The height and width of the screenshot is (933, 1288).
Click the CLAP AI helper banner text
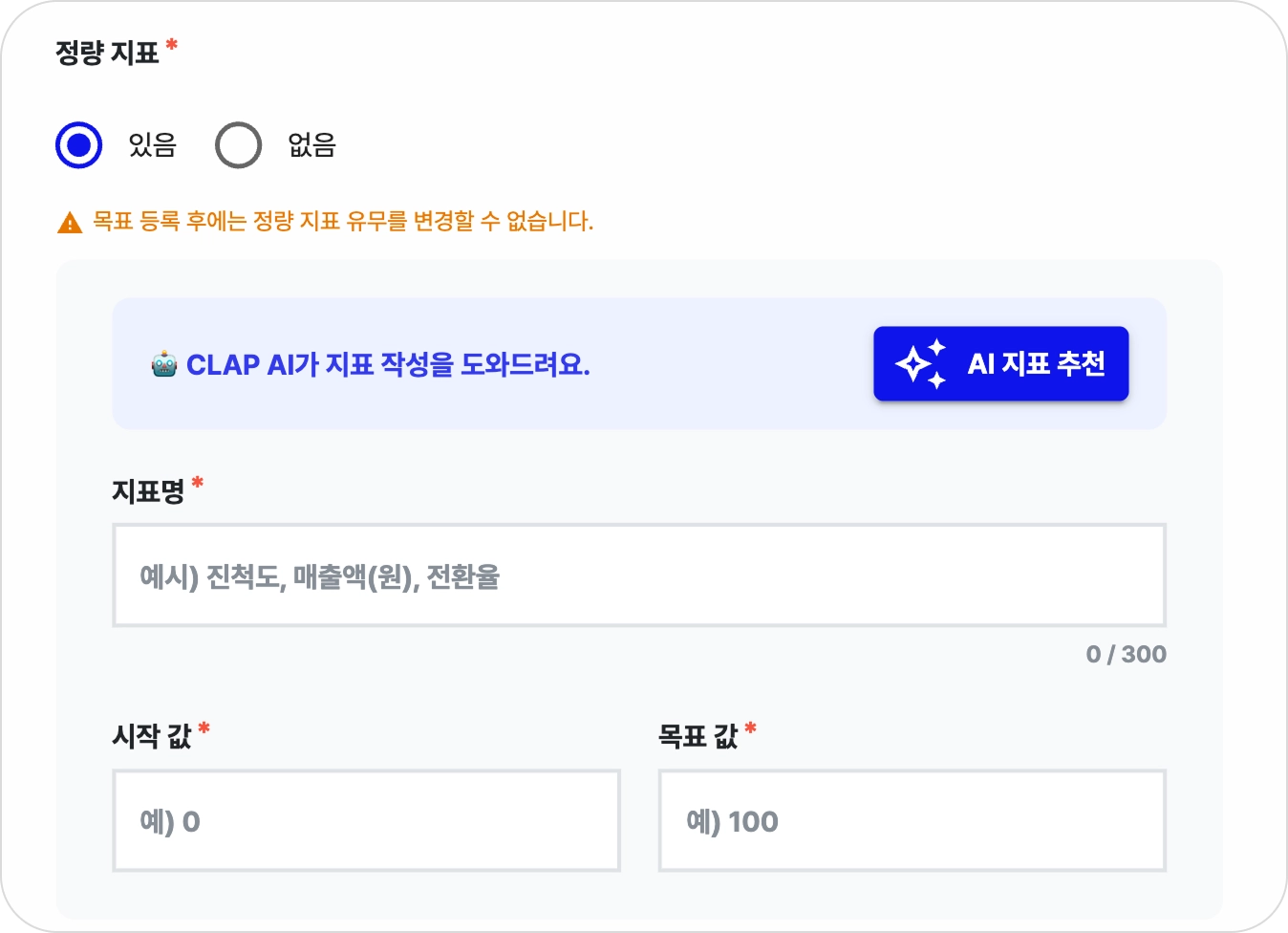pyautogui.click(x=388, y=364)
